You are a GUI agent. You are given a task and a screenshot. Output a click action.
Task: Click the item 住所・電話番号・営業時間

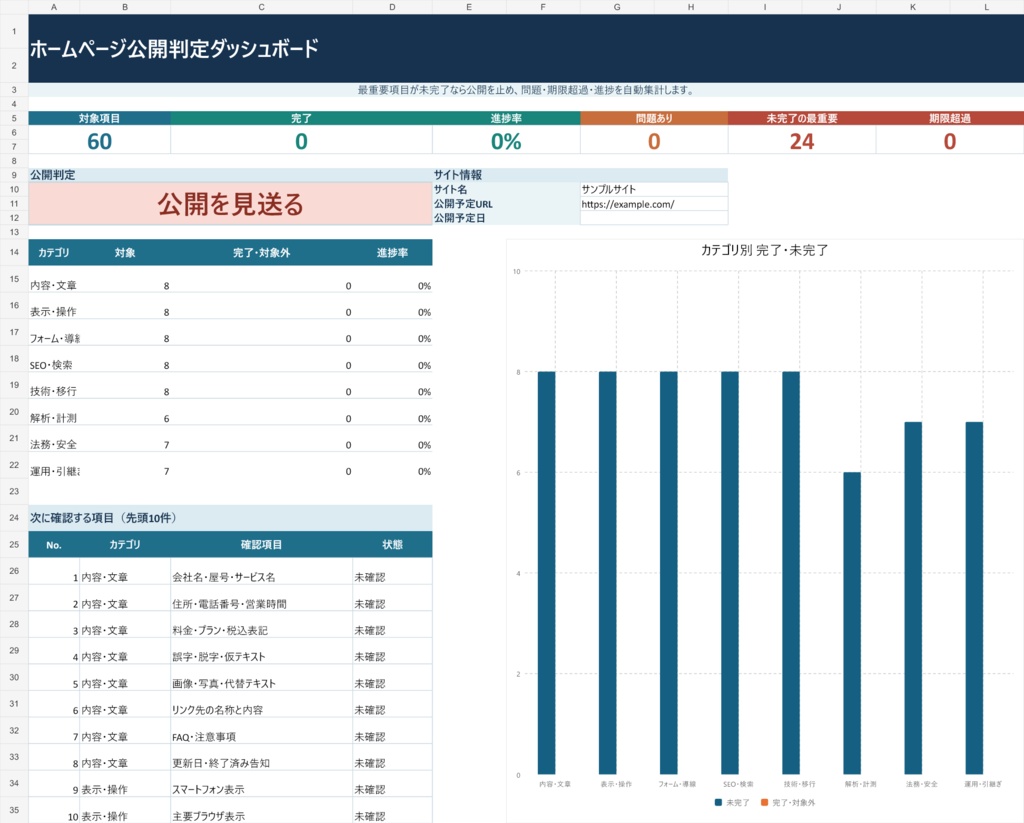pos(229,604)
